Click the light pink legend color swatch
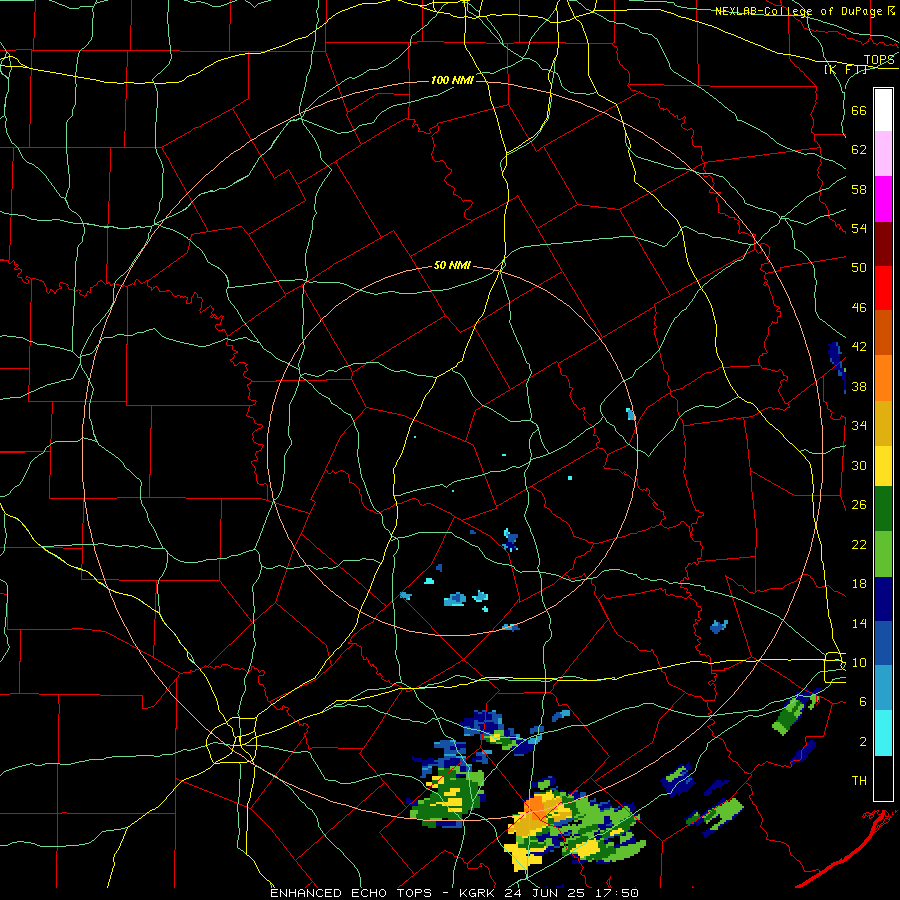900x900 pixels. (x=883, y=154)
